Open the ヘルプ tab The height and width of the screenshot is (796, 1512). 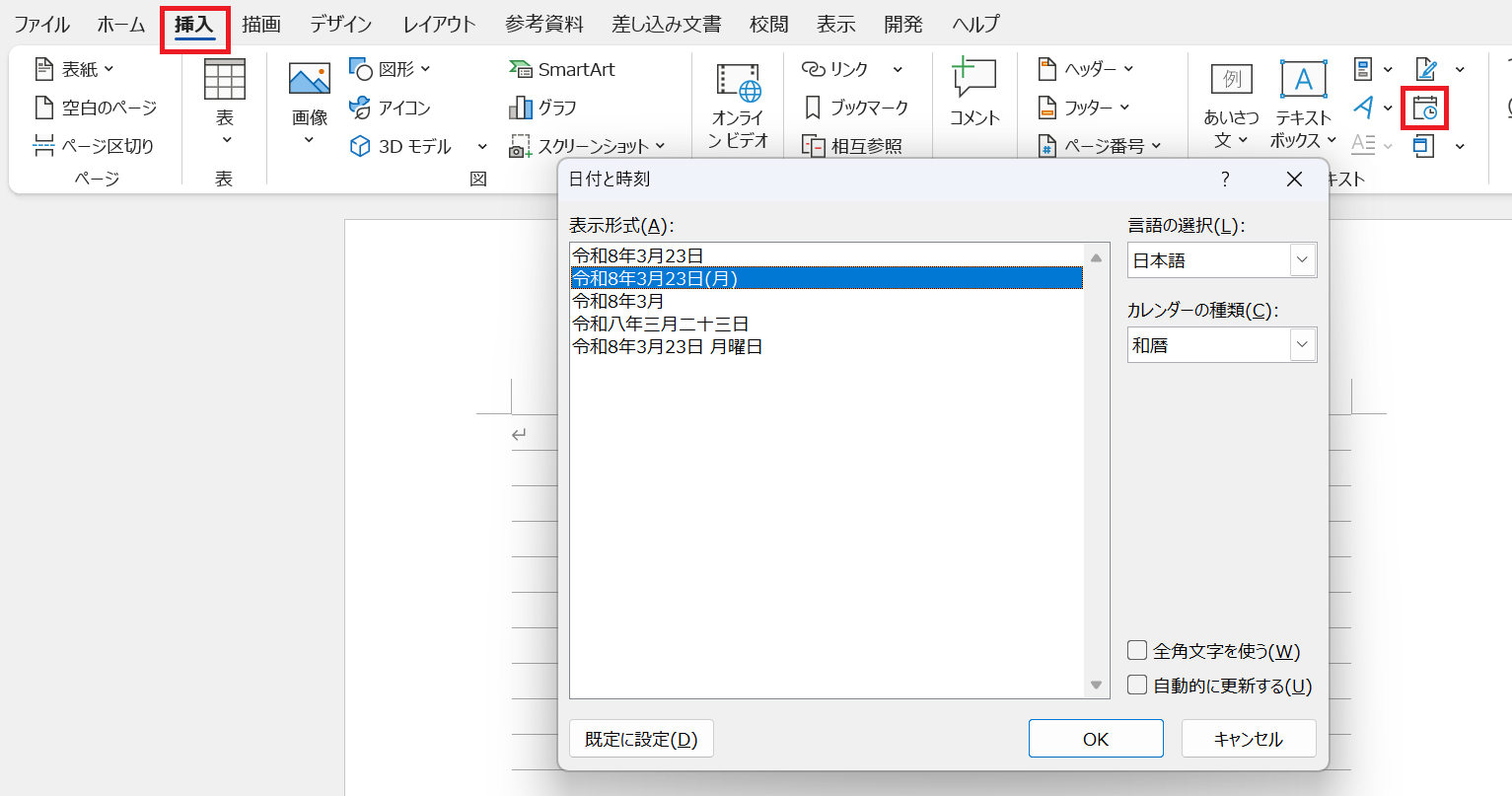(x=975, y=25)
